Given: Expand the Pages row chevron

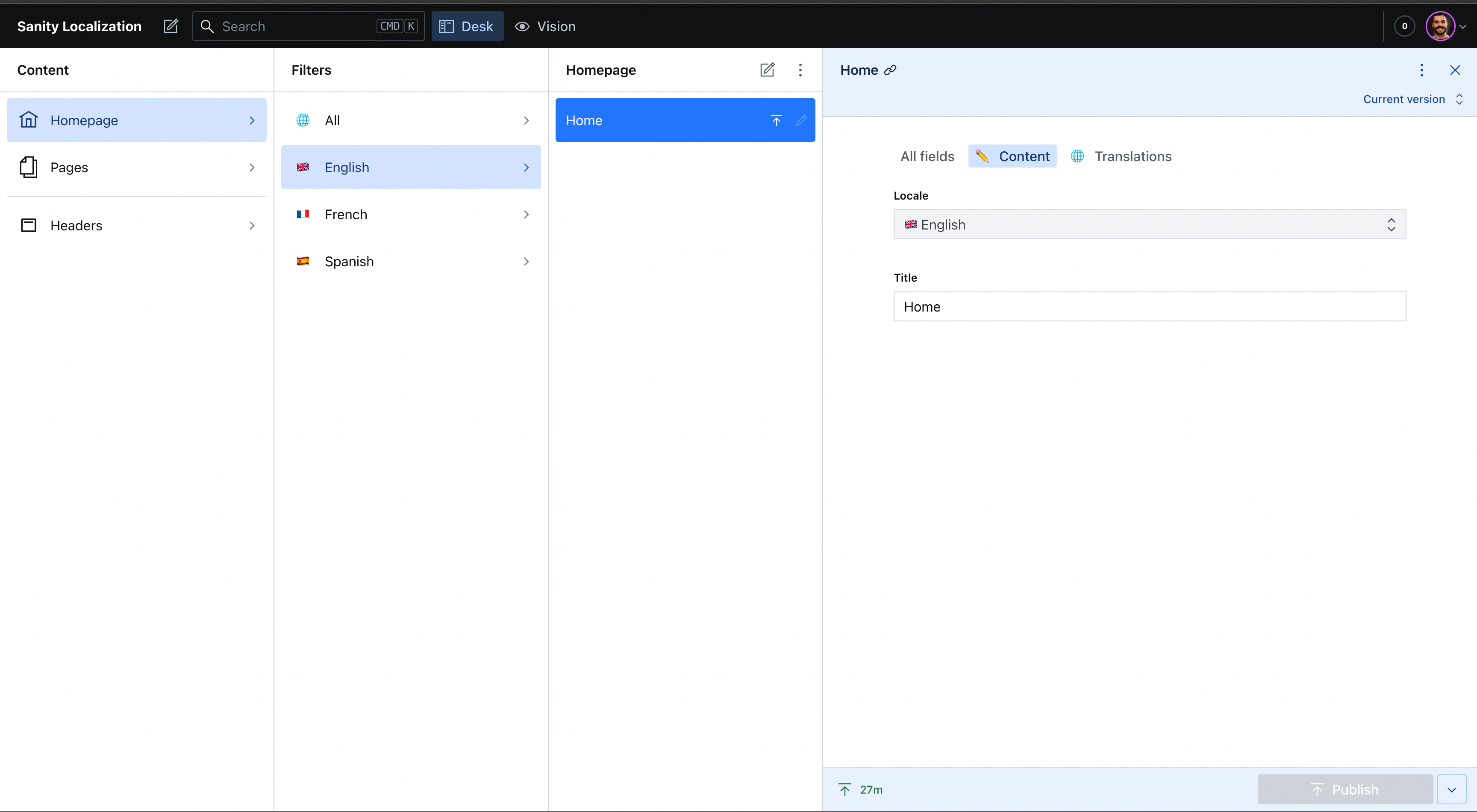Looking at the screenshot, I should click(x=252, y=168).
